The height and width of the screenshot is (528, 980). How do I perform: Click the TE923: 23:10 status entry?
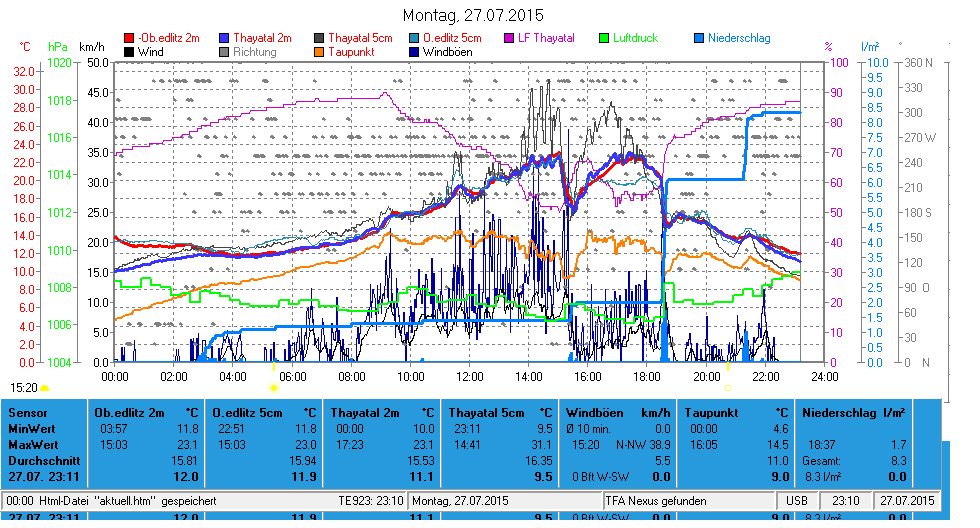[371, 501]
